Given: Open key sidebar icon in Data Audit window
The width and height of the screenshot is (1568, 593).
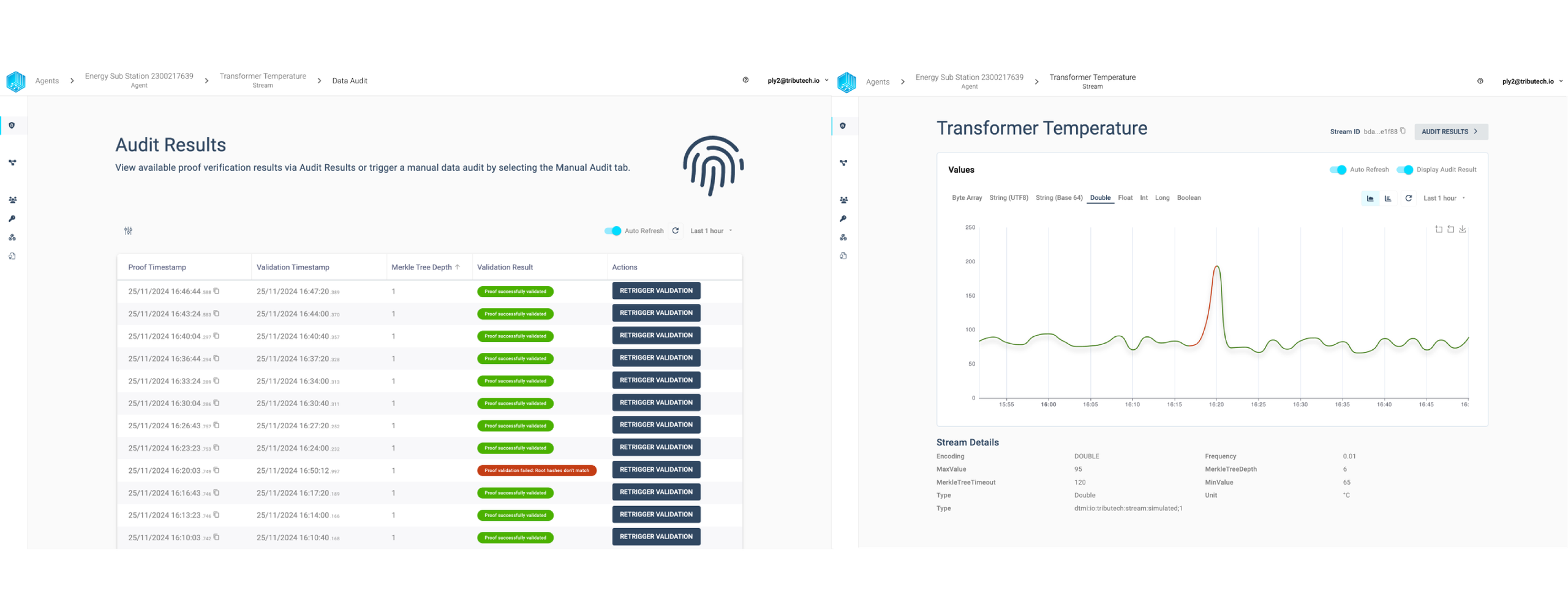Looking at the screenshot, I should pos(12,219).
